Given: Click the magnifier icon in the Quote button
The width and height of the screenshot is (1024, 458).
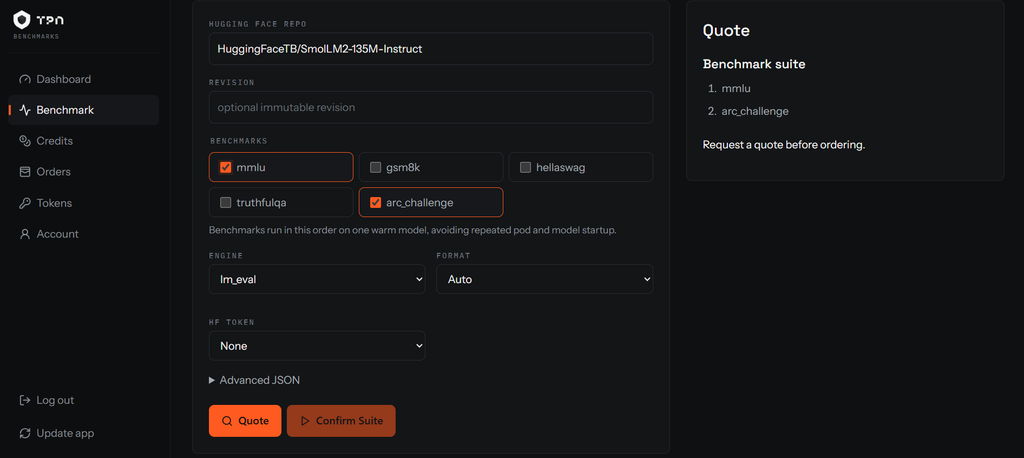Looking at the screenshot, I should 227,421.
